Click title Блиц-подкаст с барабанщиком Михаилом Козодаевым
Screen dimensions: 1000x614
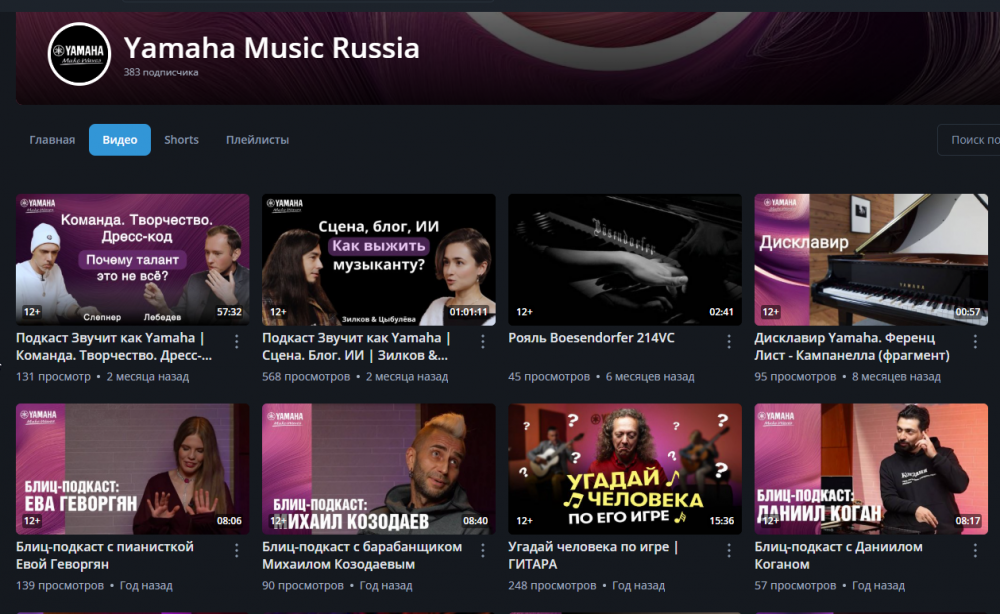(x=362, y=555)
